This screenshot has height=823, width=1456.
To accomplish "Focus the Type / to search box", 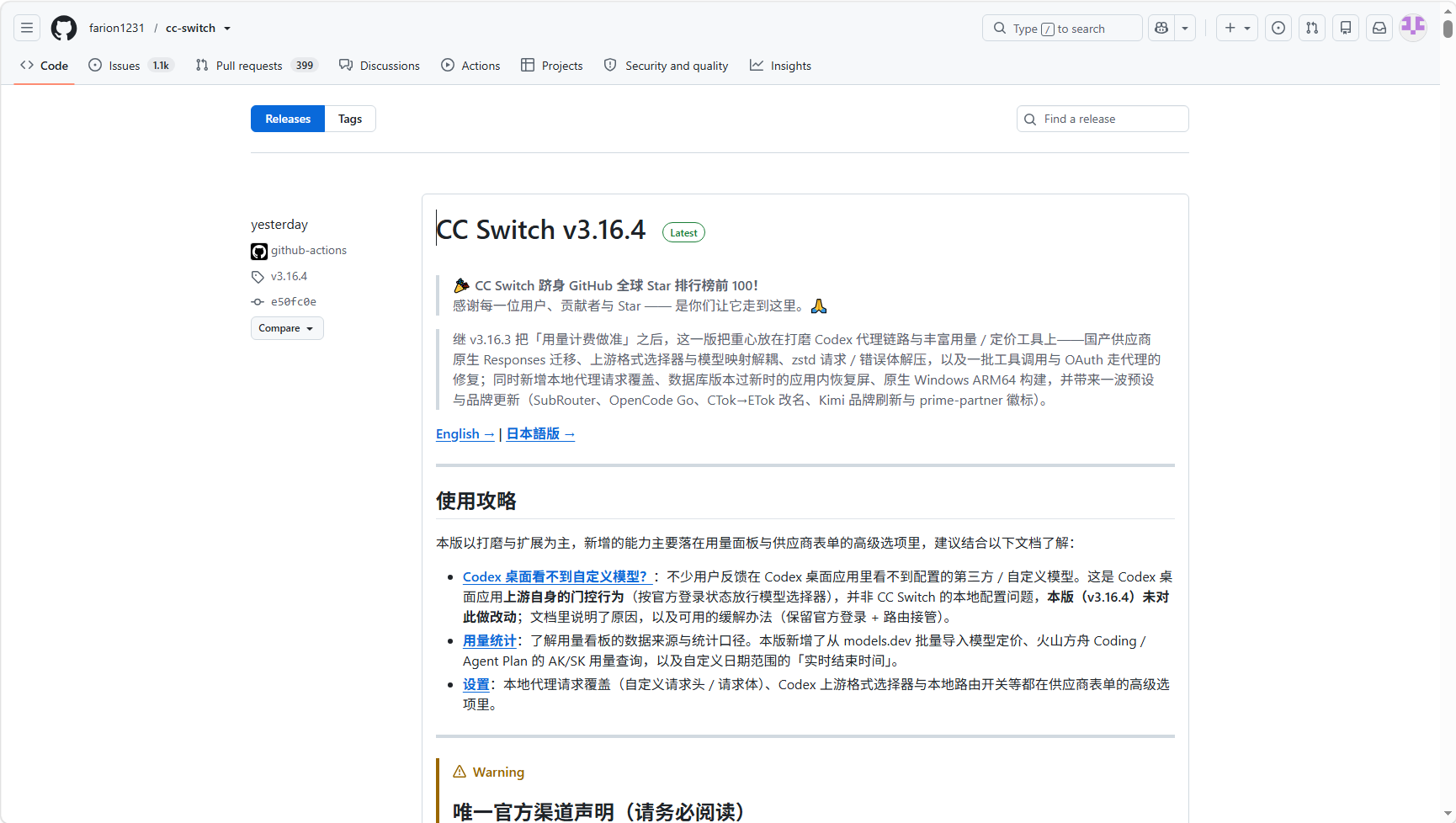I will point(1062,28).
